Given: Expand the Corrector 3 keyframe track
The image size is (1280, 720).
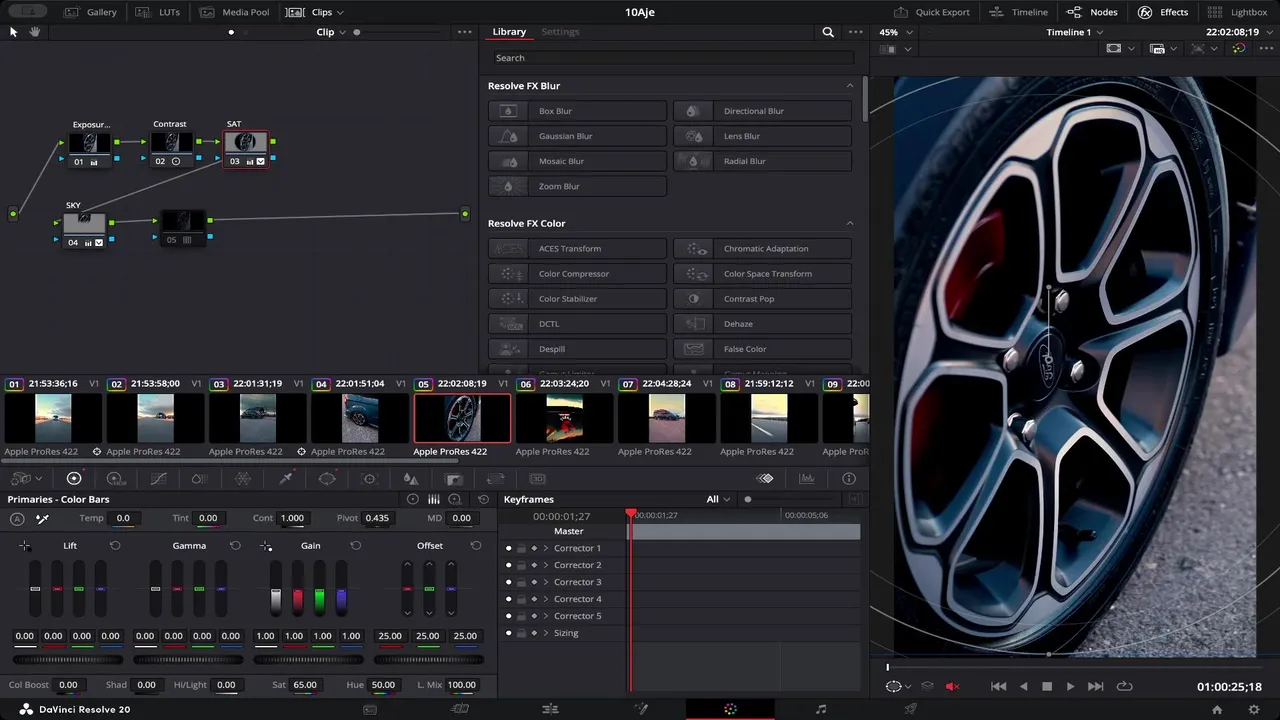Looking at the screenshot, I should (546, 582).
